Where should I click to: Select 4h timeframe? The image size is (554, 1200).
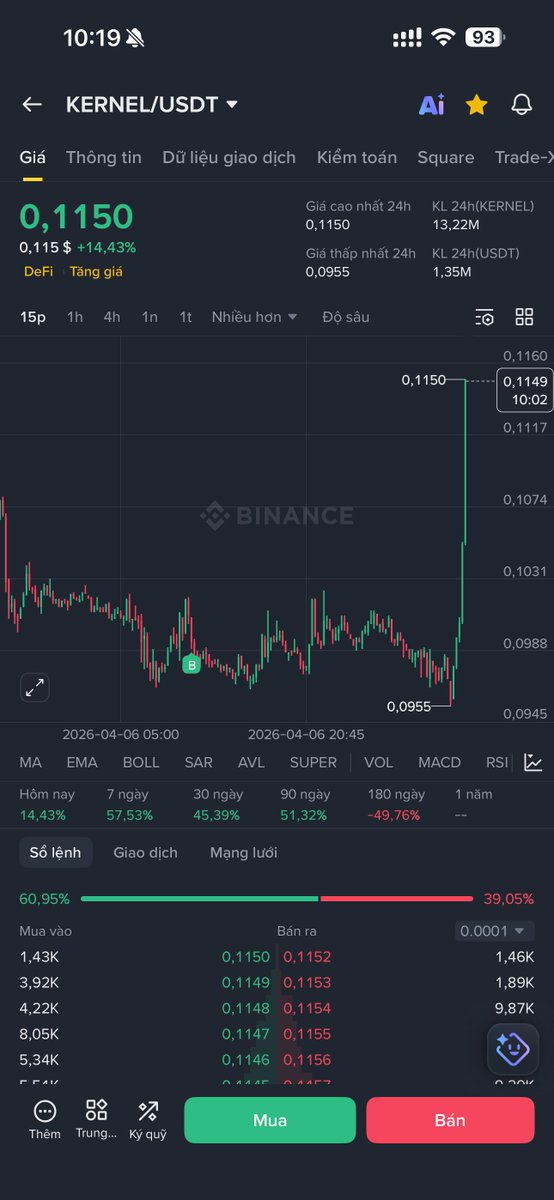click(x=112, y=317)
